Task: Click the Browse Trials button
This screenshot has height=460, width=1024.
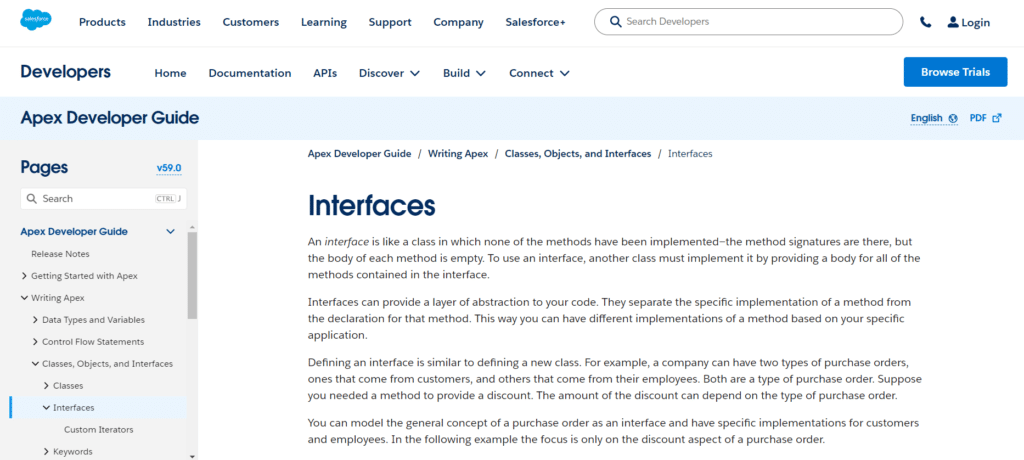Action: click(955, 72)
